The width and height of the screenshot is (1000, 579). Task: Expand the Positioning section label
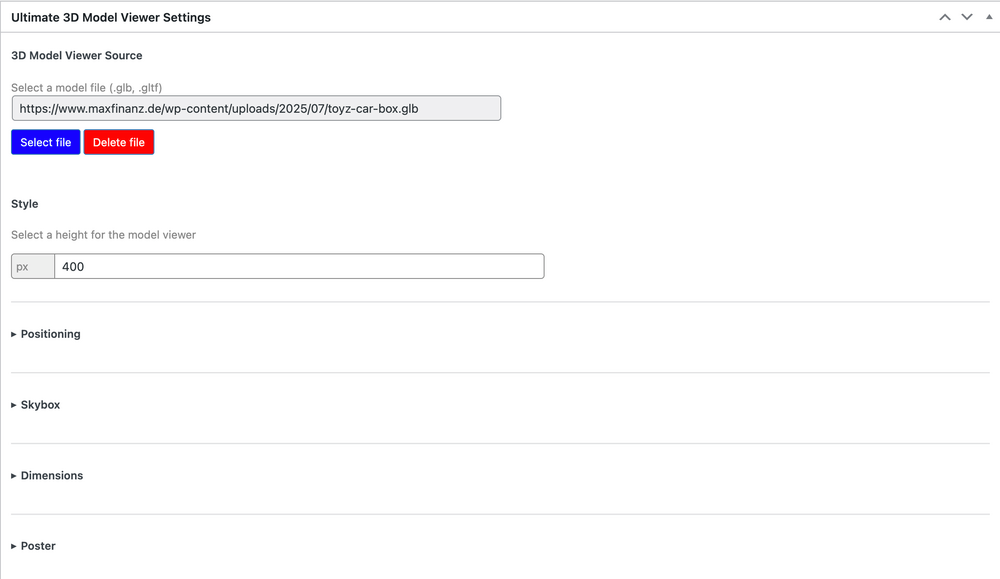click(51, 334)
